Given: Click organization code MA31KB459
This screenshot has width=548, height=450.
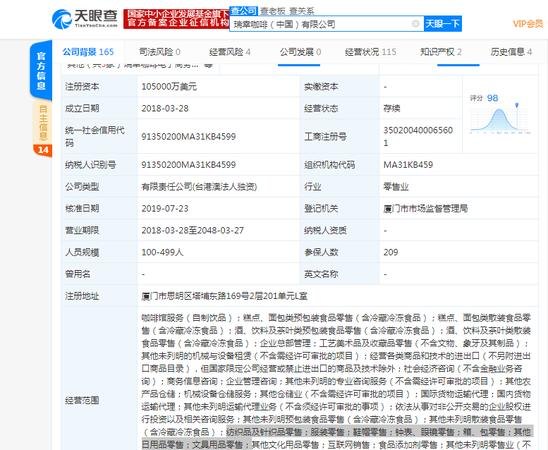Looking at the screenshot, I should pyautogui.click(x=408, y=165).
